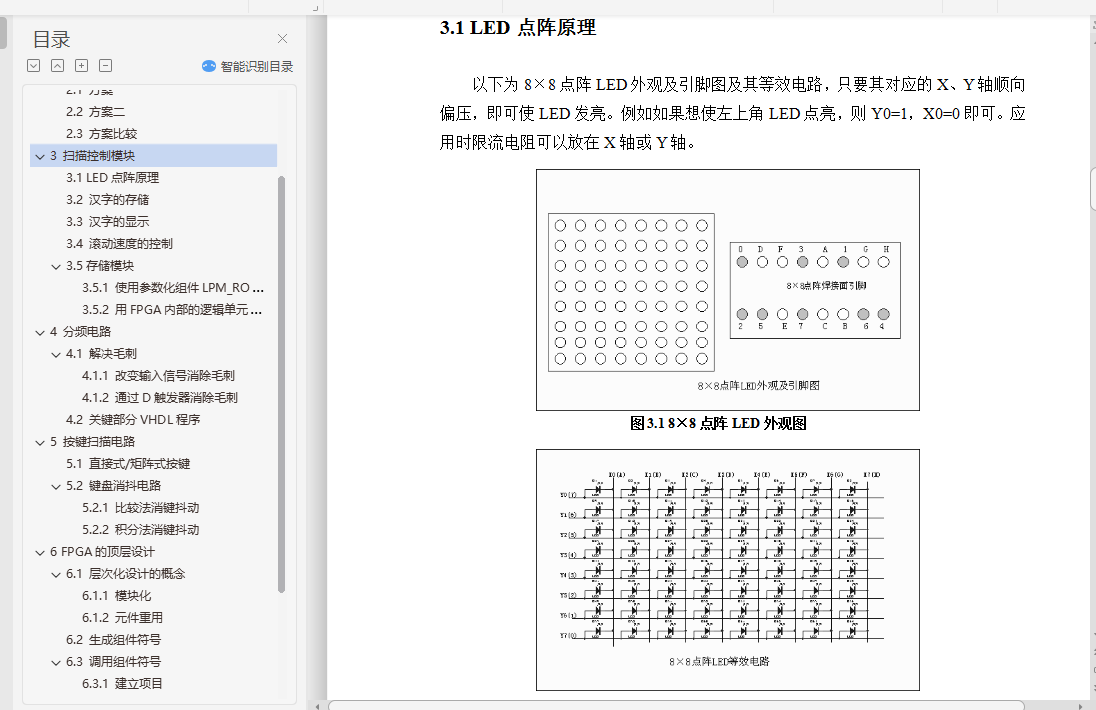The image size is (1096, 710).
Task: Jump to '3.2 汉字的存储' outline entry
Action: coord(108,200)
